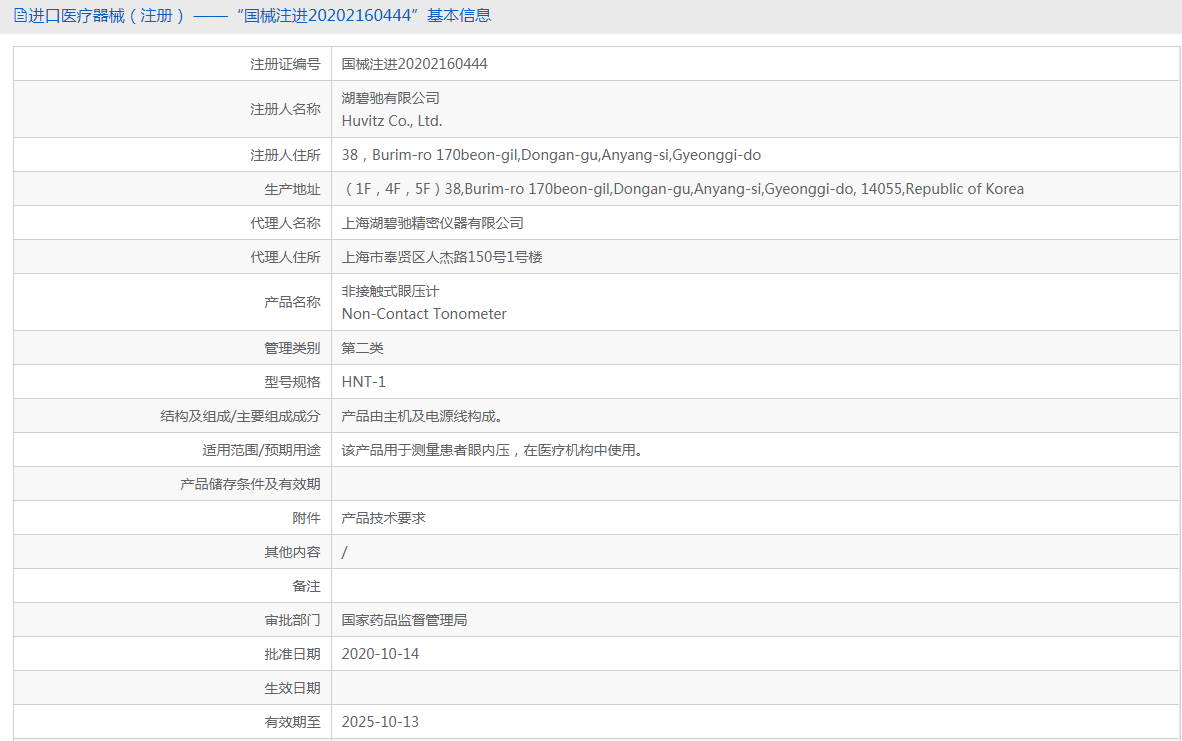1182x741 pixels.
Task: Select the 管理类别 row label
Action: (x=292, y=348)
